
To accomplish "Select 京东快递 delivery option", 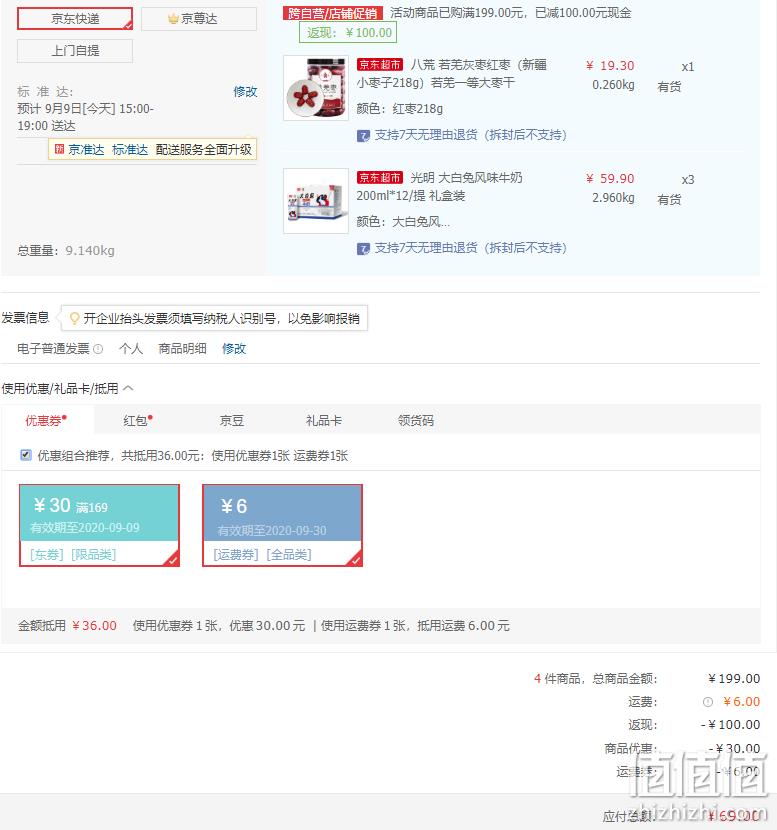I will point(75,19).
